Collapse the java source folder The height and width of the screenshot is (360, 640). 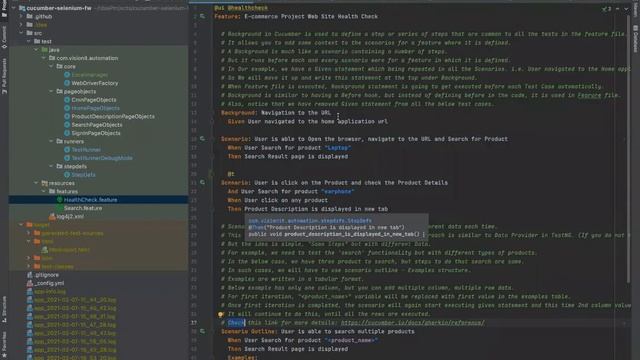(x=36, y=50)
